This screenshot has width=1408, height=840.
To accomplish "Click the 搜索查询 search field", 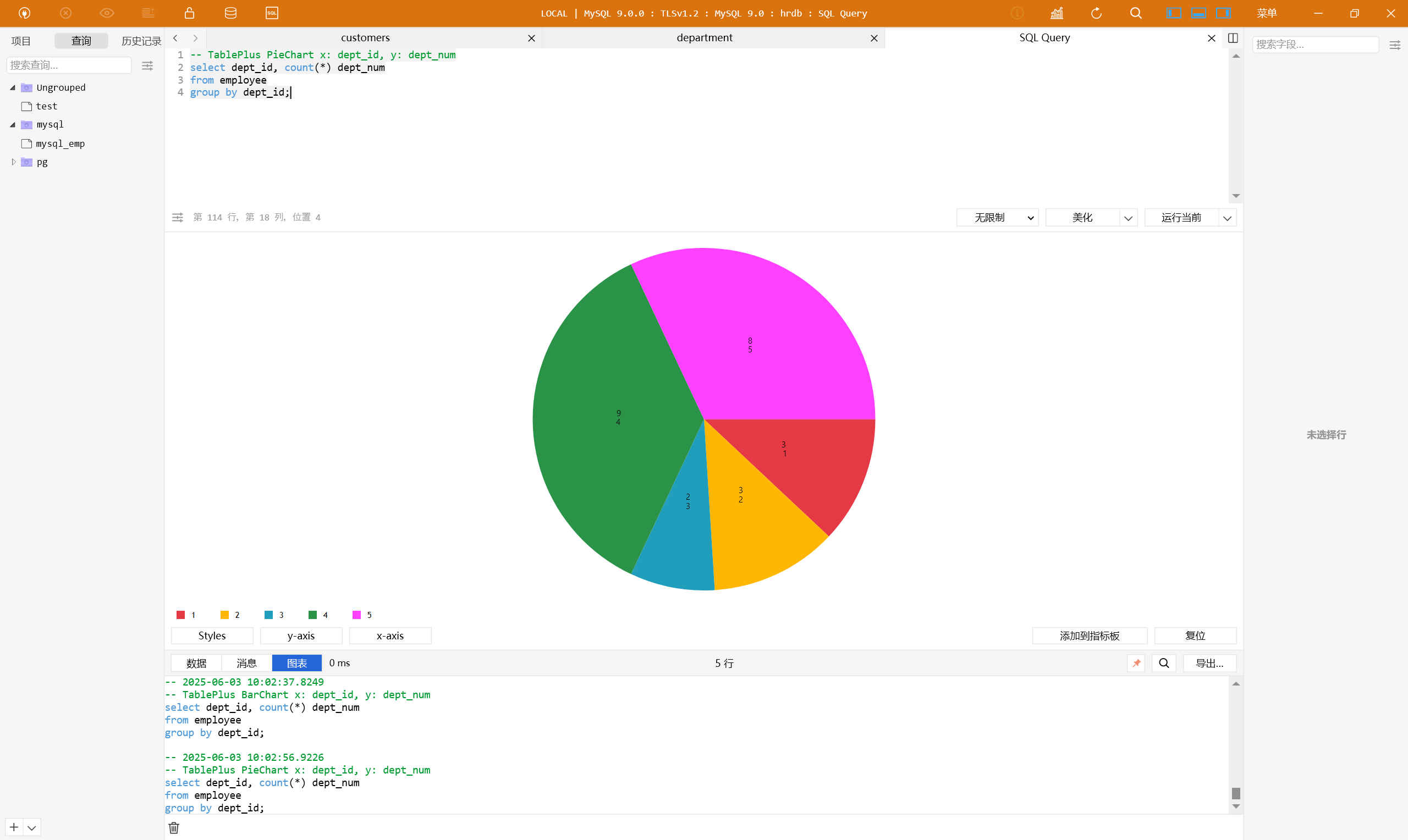I will pos(68,65).
